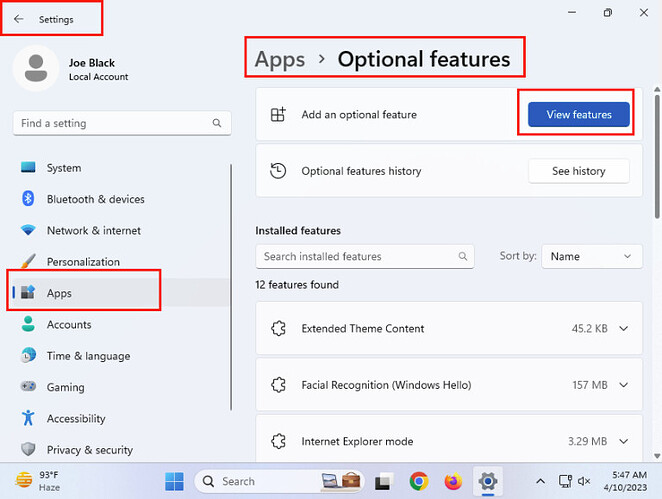Open Task View on the taskbar

click(x=384, y=481)
